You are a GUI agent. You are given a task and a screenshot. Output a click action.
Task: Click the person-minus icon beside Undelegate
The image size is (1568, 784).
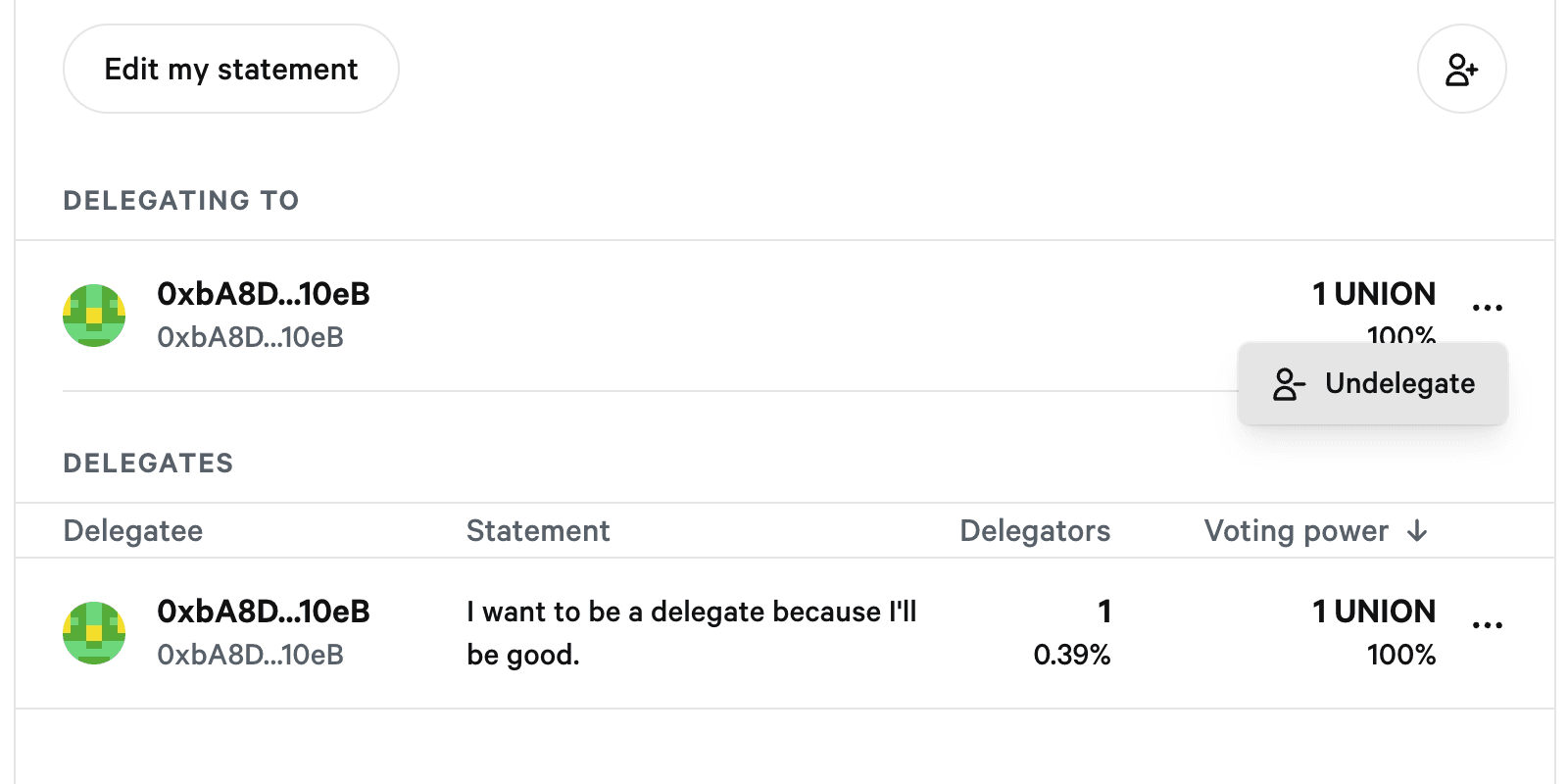coord(1288,384)
